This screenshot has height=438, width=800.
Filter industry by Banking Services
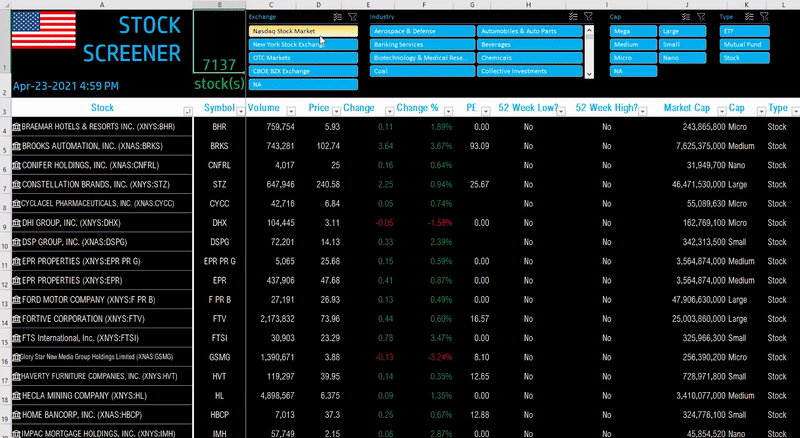click(x=422, y=44)
